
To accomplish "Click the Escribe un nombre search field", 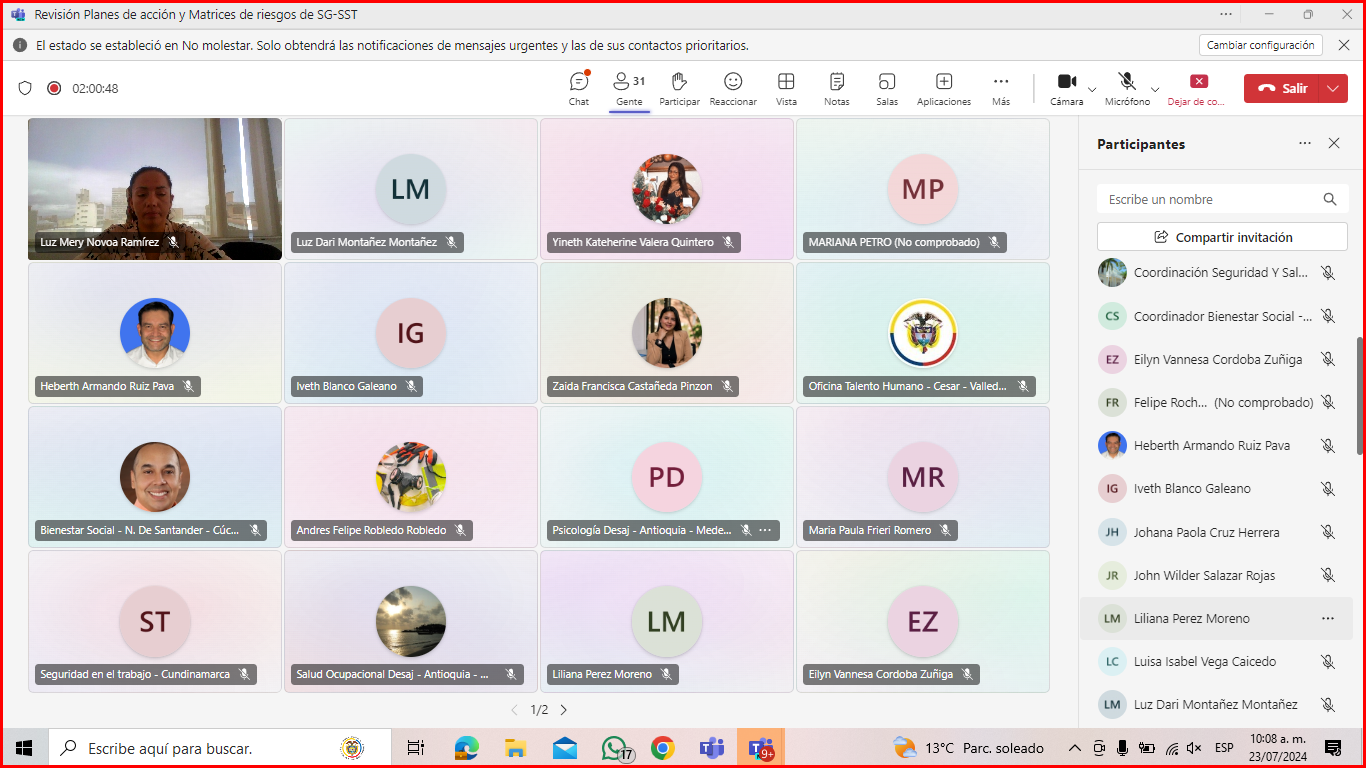I will pyautogui.click(x=1222, y=199).
